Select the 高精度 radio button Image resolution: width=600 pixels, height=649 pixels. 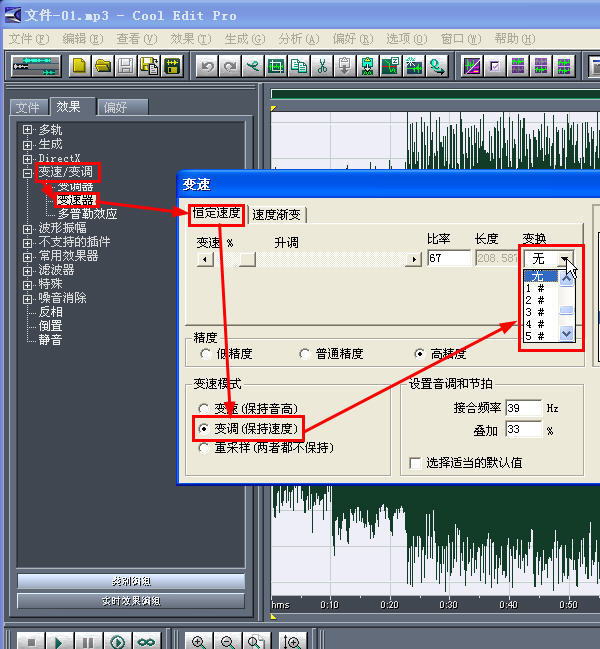coord(419,354)
